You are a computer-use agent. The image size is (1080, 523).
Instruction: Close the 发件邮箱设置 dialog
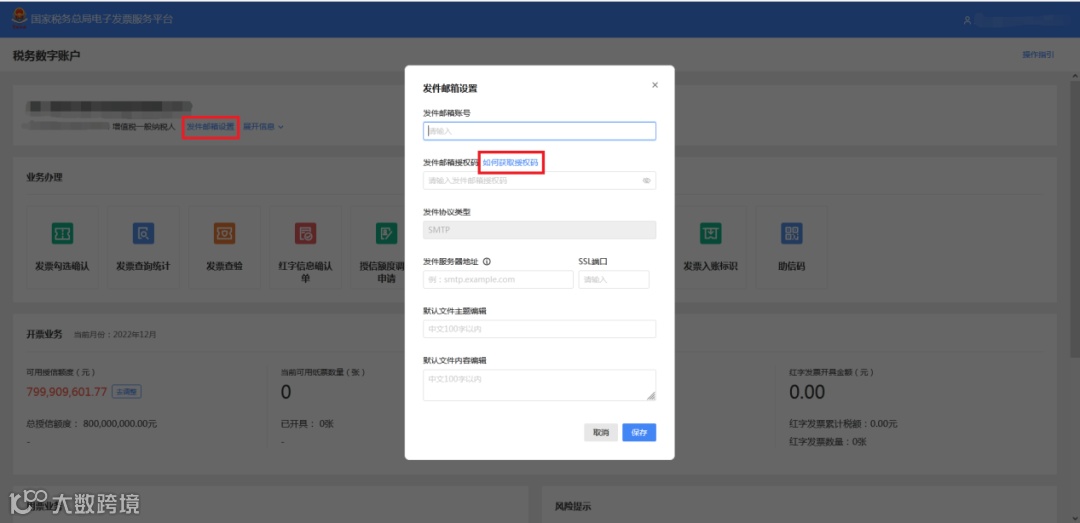(654, 85)
